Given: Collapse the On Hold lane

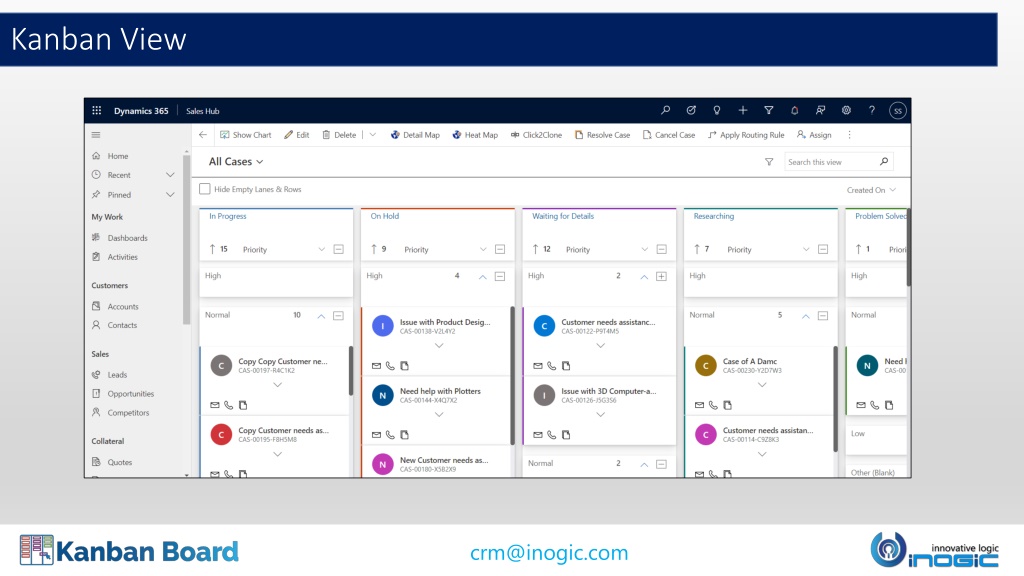Looking at the screenshot, I should 500,249.
